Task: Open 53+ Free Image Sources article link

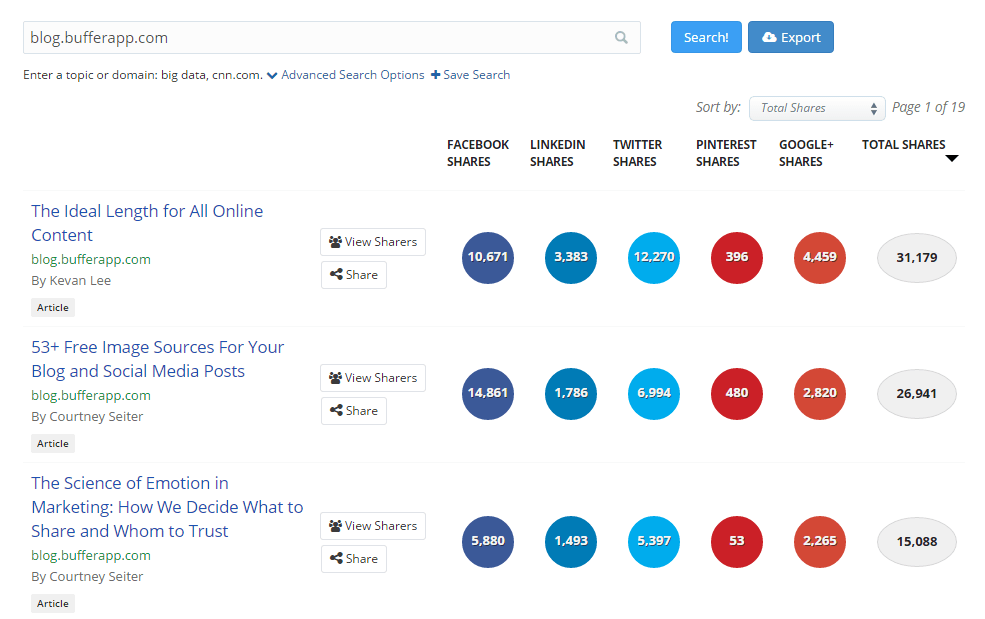Action: point(158,359)
